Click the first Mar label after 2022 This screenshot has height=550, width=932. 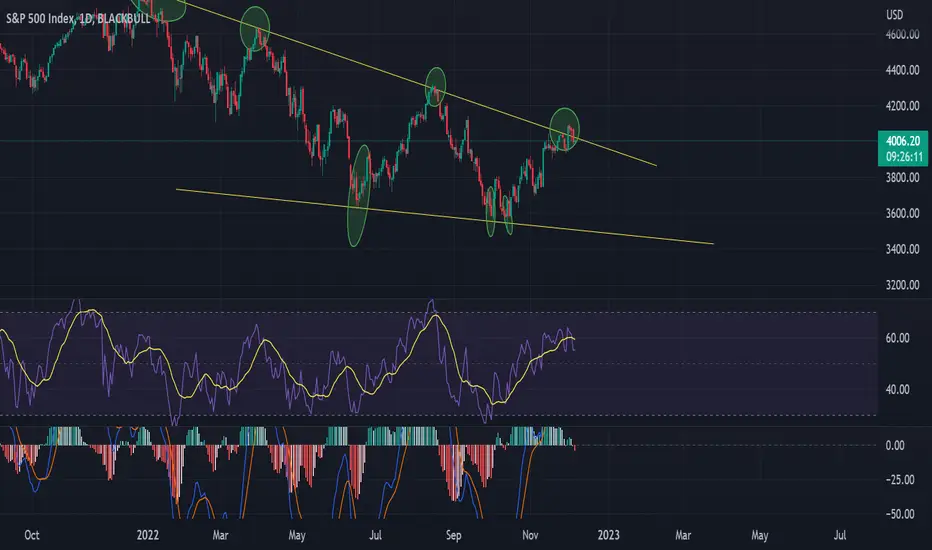click(221, 535)
